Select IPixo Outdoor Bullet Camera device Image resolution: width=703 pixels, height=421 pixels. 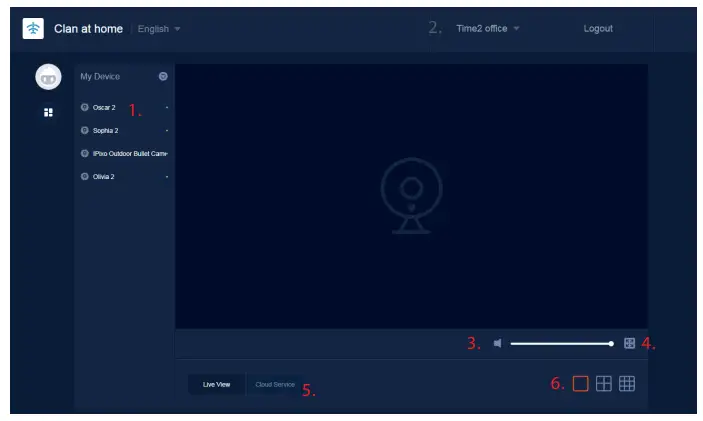pyautogui.click(x=130, y=153)
